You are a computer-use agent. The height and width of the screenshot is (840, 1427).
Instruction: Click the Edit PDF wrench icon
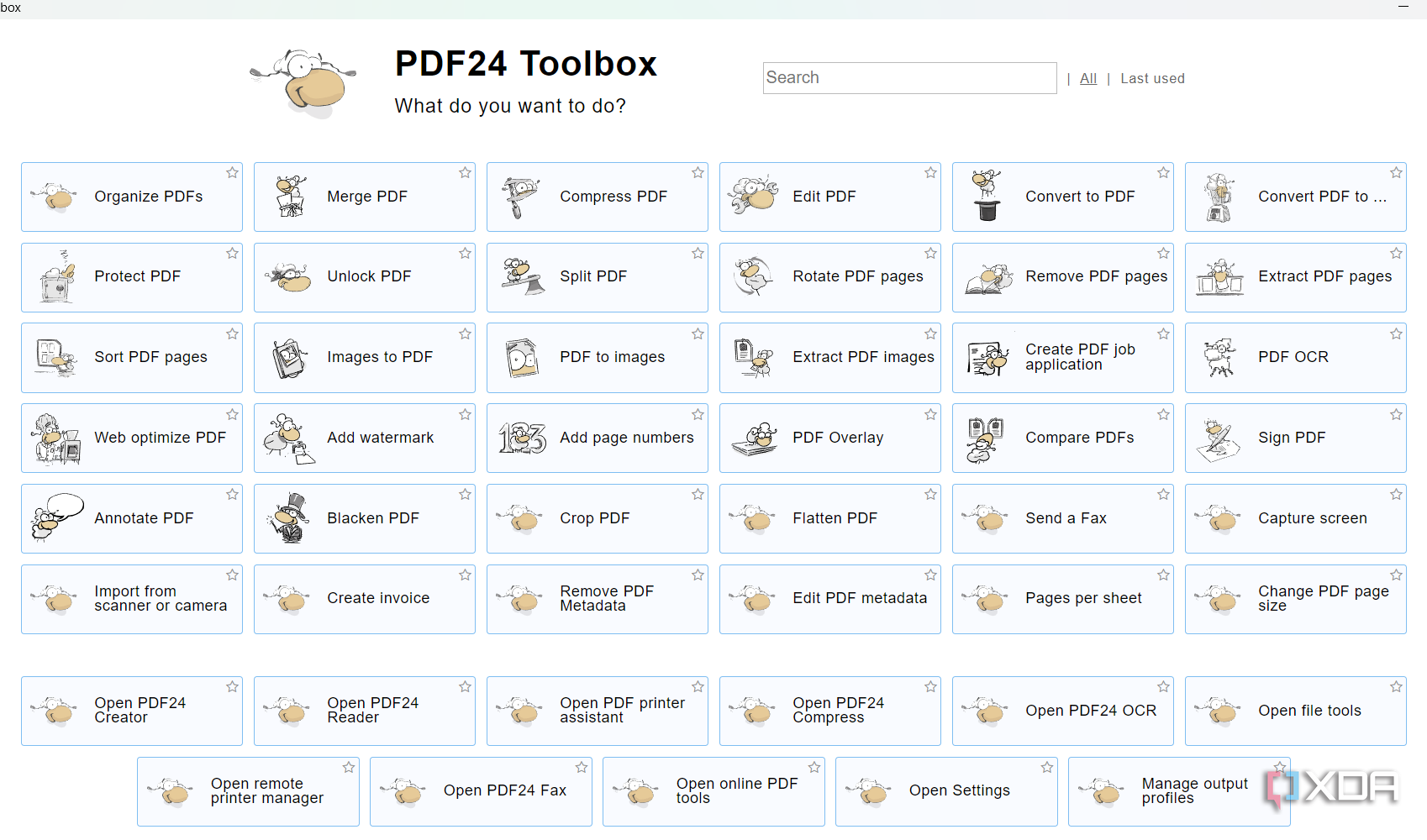coord(753,196)
